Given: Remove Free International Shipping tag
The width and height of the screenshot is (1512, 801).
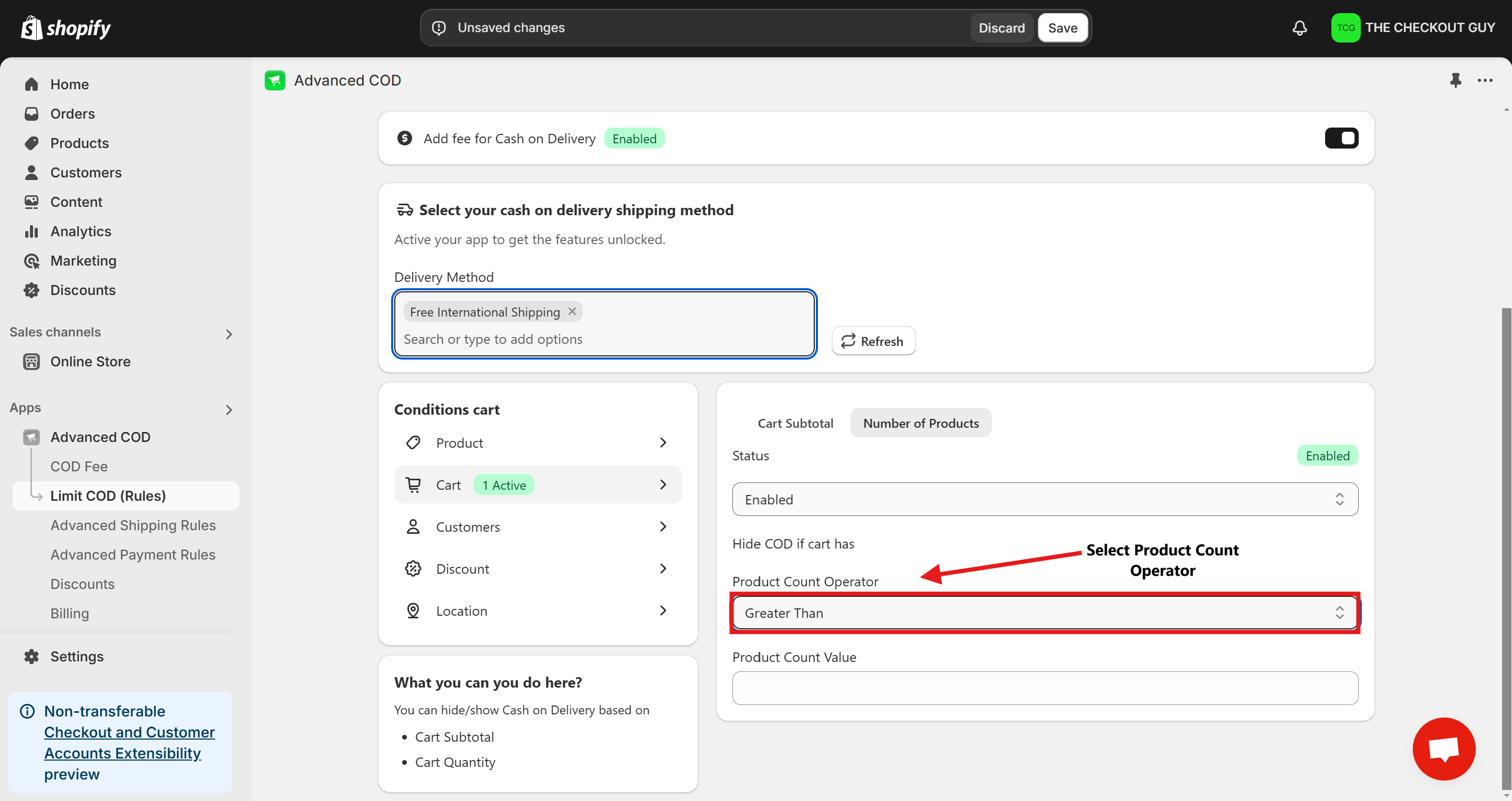Looking at the screenshot, I should pos(572,312).
